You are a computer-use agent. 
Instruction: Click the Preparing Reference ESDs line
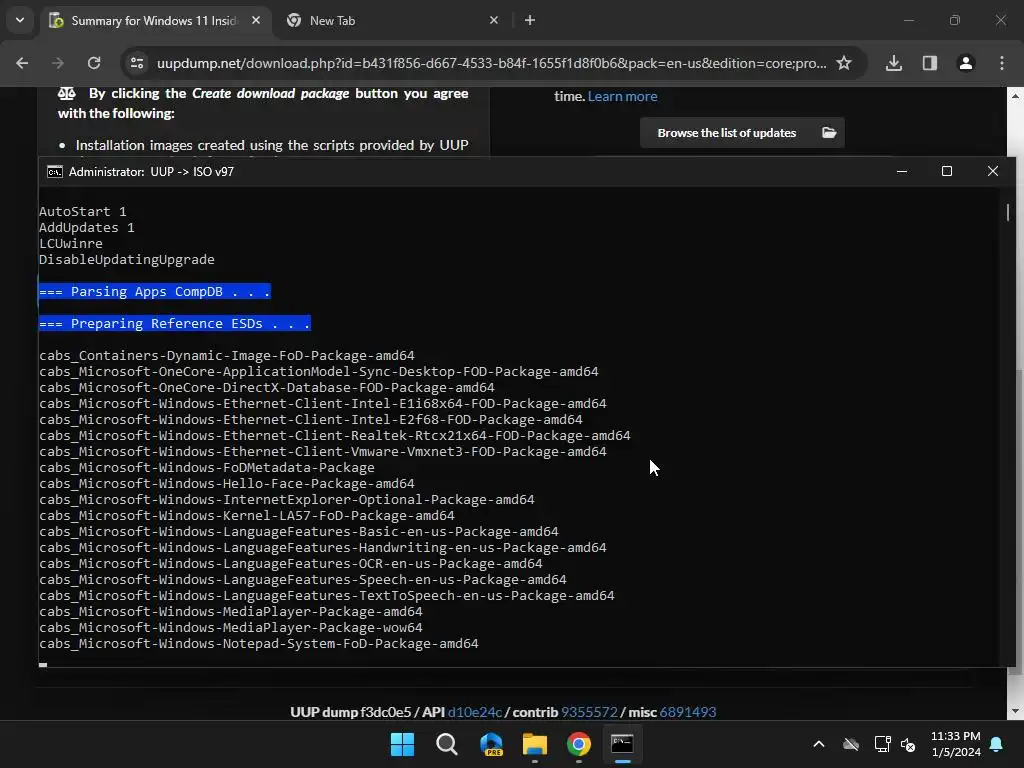click(175, 323)
